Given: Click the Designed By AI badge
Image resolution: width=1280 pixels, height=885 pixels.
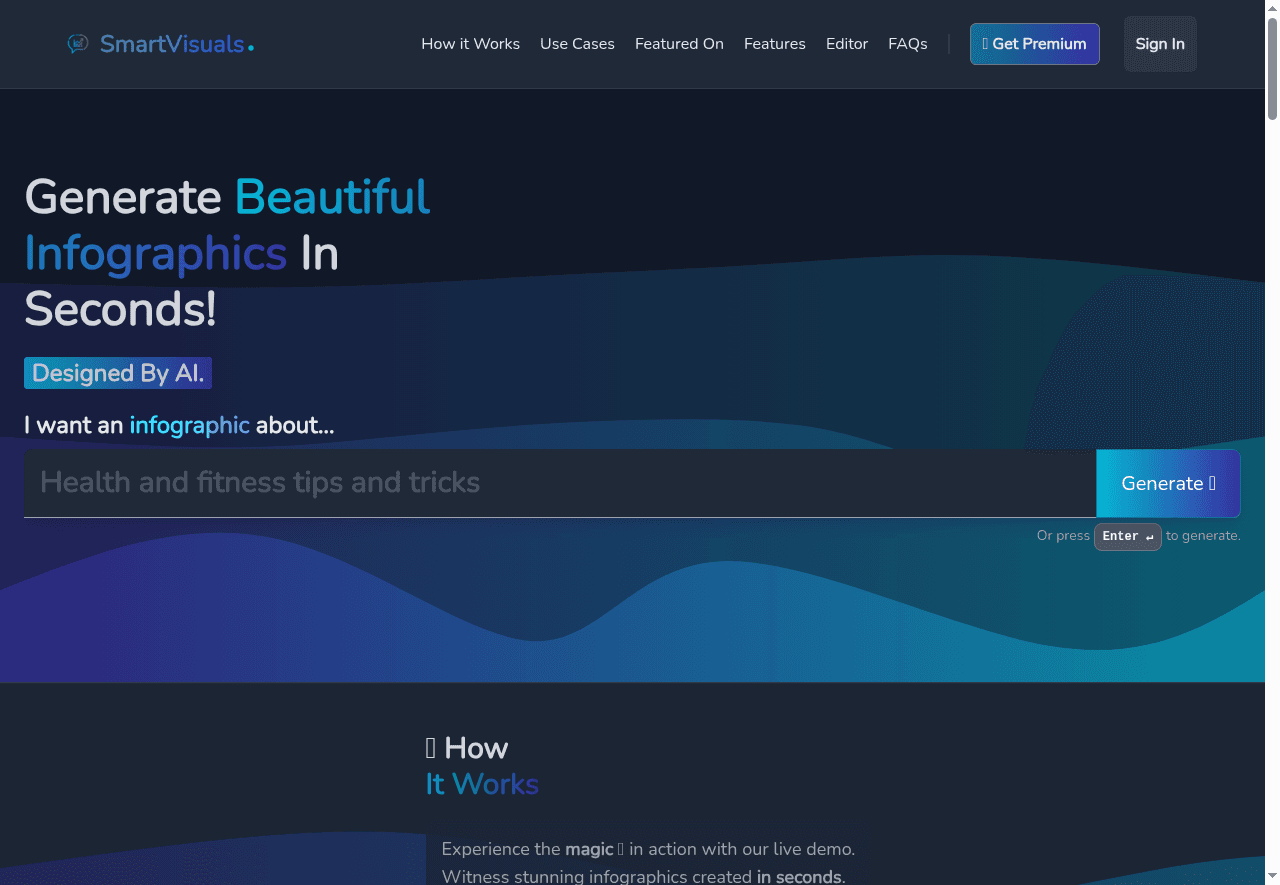Looking at the screenshot, I should (118, 373).
